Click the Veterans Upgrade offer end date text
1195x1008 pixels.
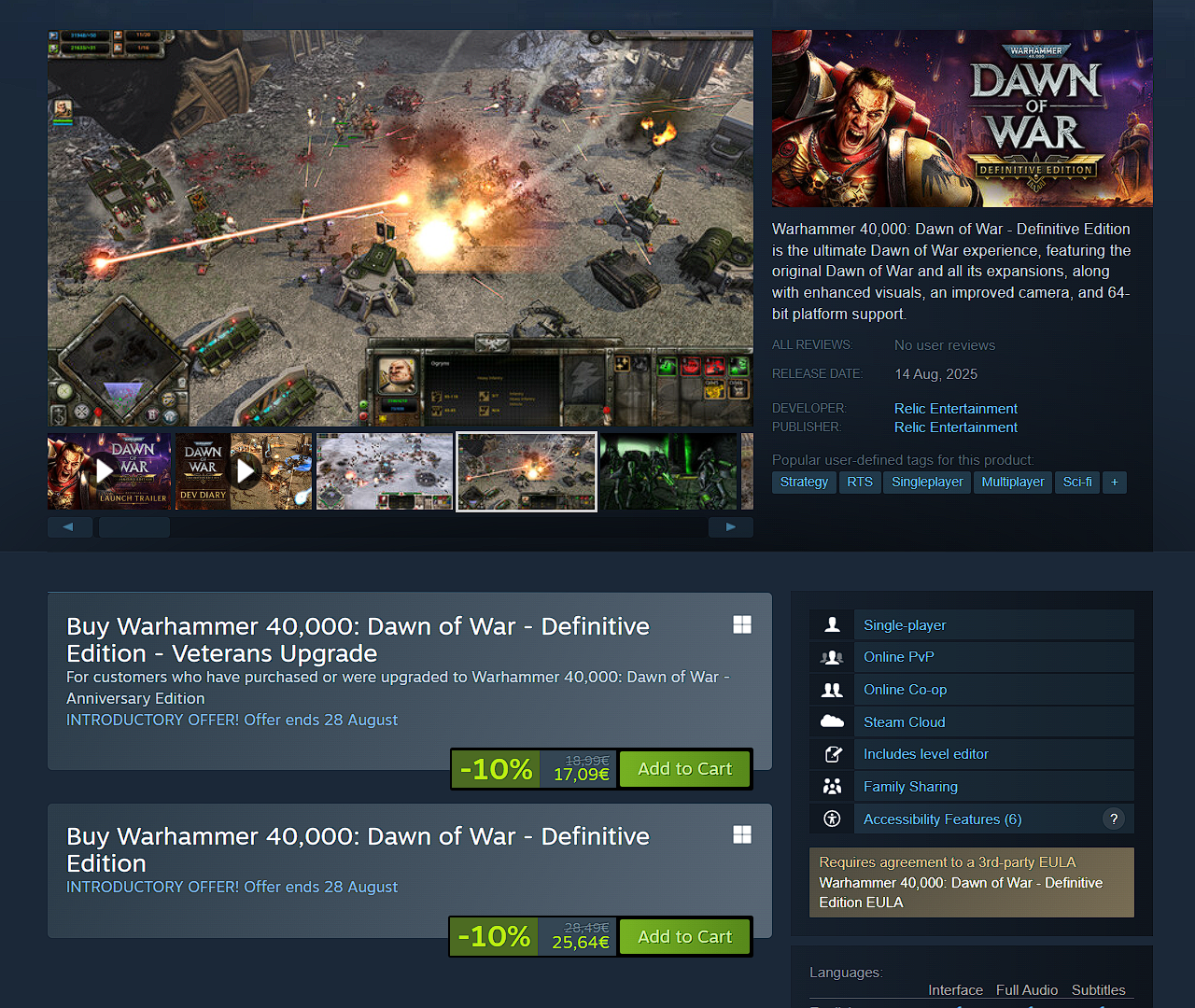[232, 721]
